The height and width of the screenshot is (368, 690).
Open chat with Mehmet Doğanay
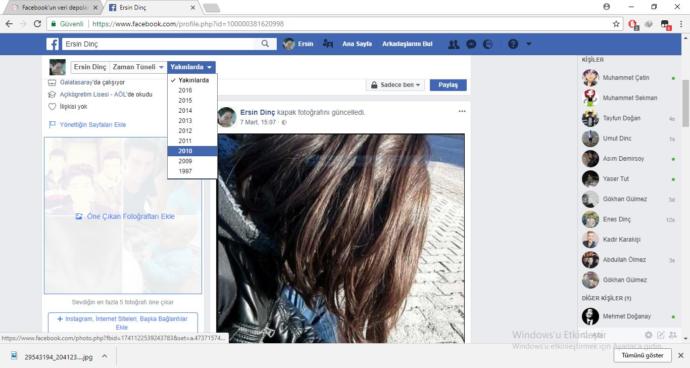pos(628,316)
